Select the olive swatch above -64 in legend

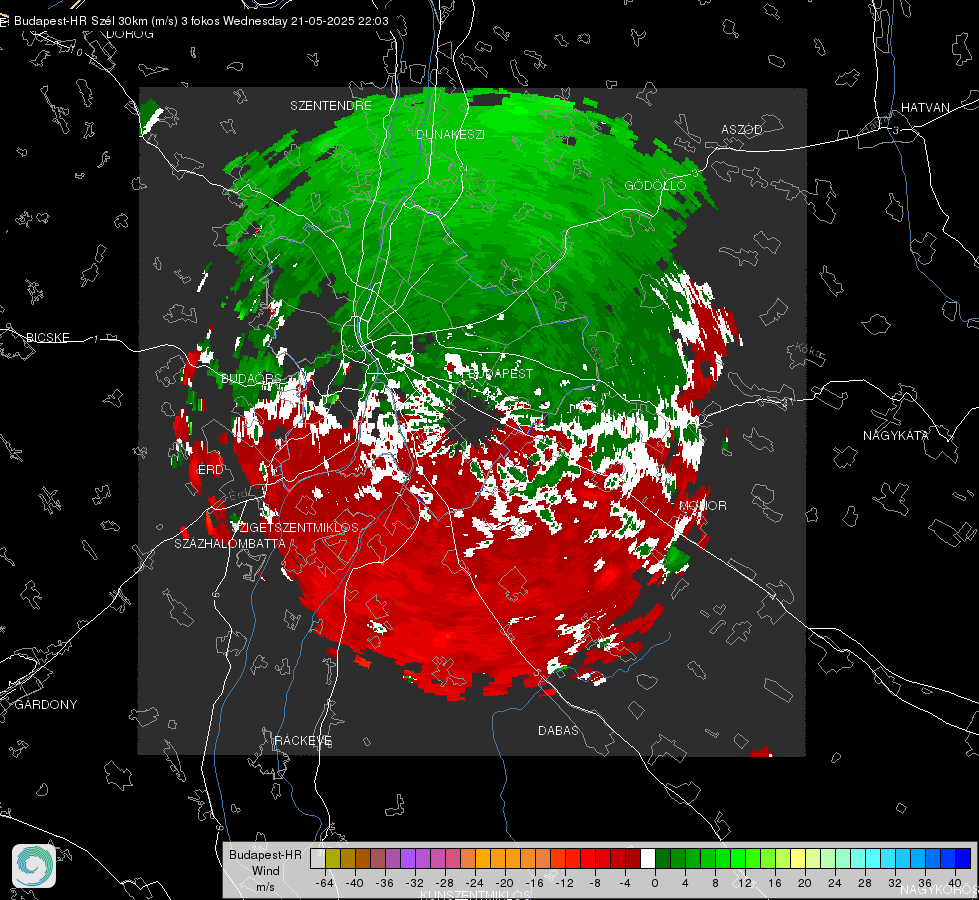click(333, 858)
